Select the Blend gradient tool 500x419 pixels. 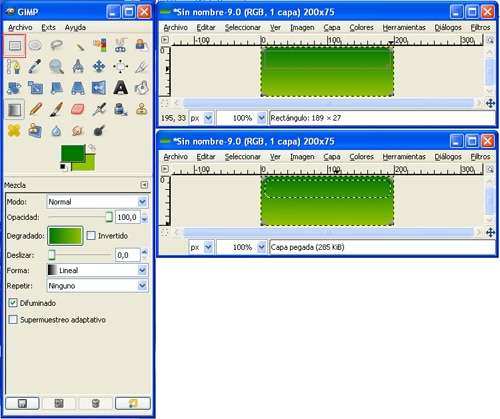pyautogui.click(x=14, y=109)
